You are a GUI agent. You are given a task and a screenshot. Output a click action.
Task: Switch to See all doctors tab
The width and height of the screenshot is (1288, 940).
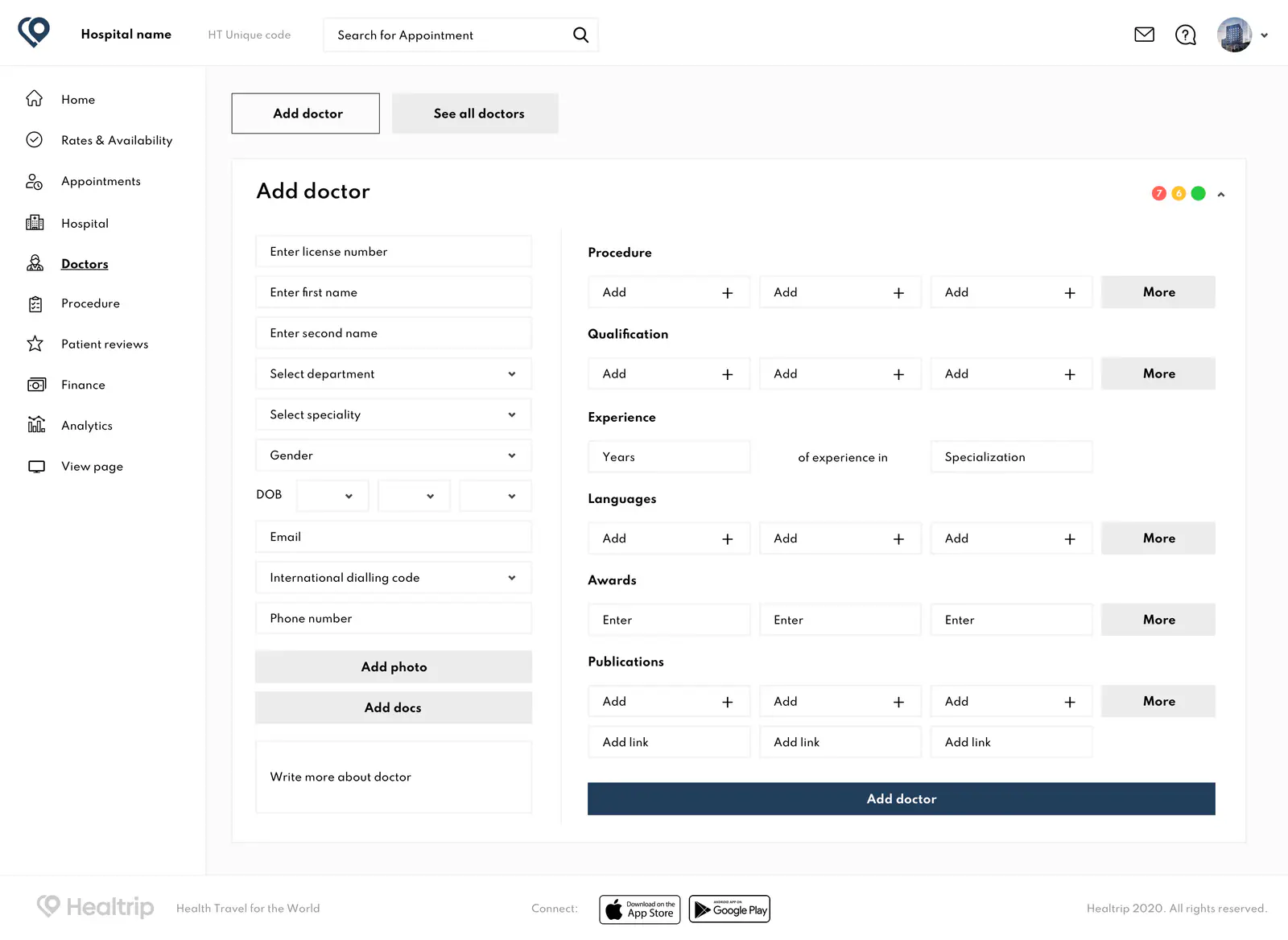pyautogui.click(x=475, y=113)
